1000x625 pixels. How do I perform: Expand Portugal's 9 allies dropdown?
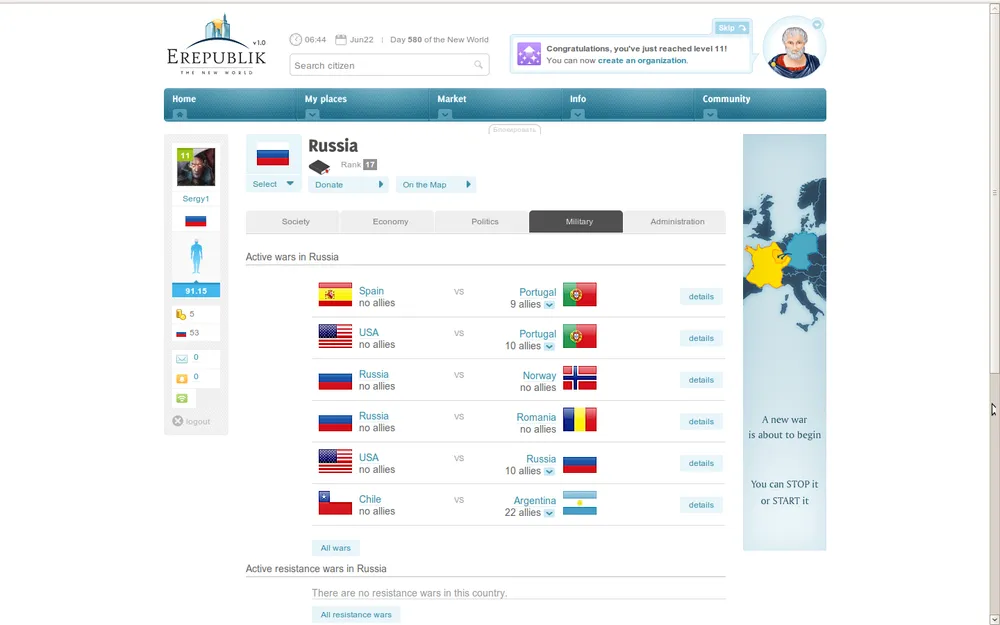(549, 305)
